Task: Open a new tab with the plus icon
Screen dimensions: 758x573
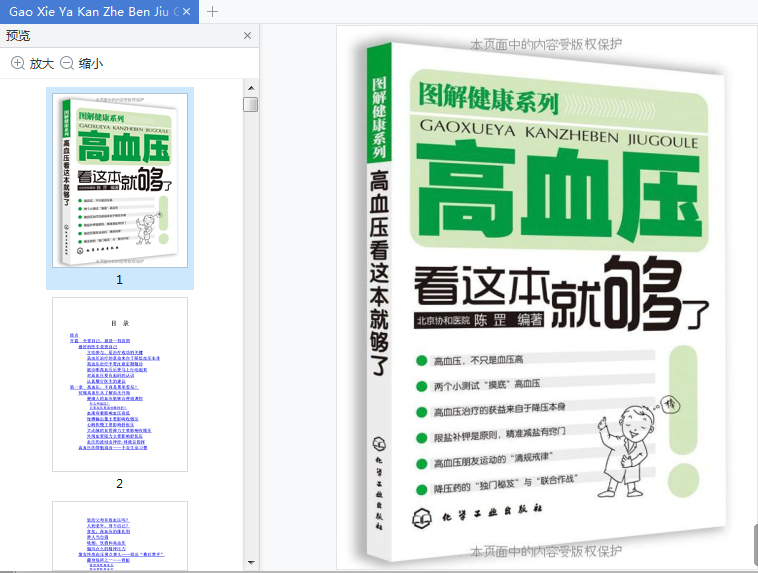Action: pos(212,12)
